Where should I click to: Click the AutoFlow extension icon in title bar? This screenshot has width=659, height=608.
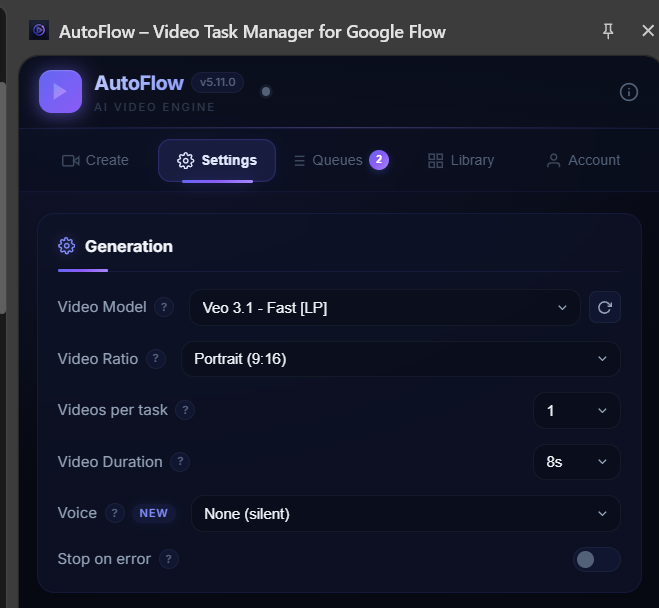coord(39,30)
